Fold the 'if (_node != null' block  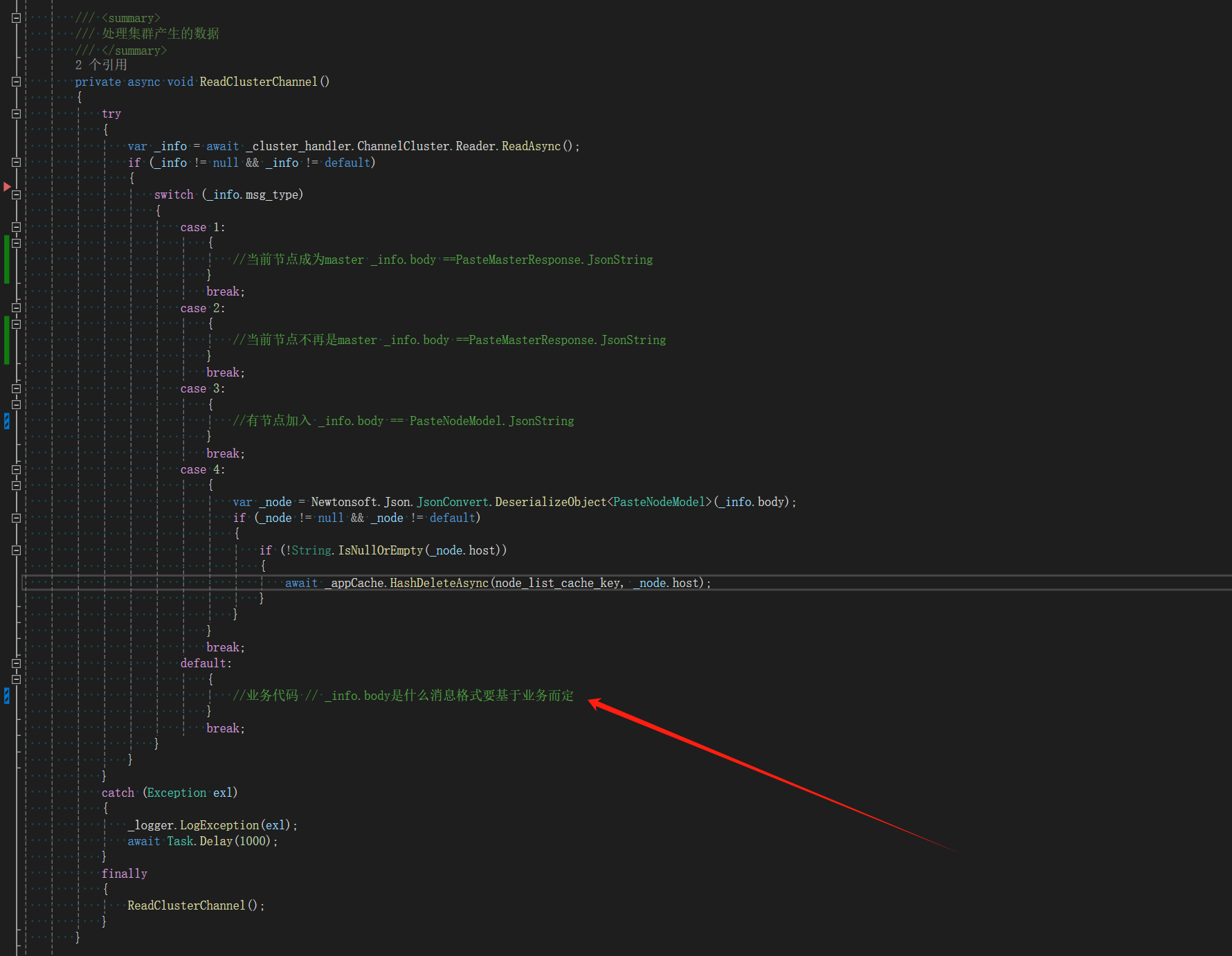point(16,518)
